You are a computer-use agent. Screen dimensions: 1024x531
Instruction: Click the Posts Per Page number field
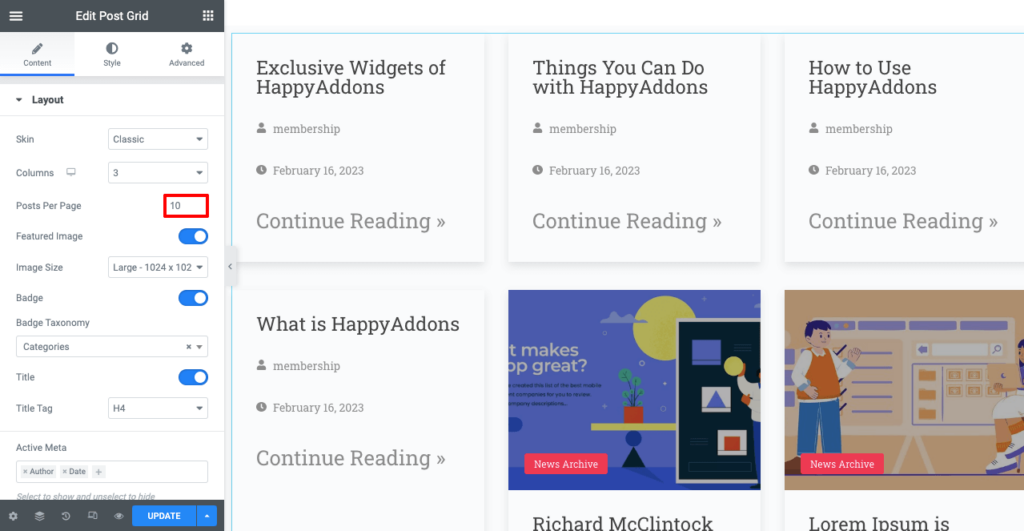[187, 205]
